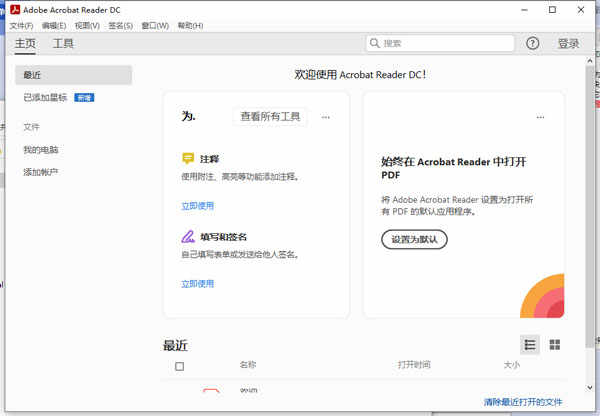Click the 登录 sign-in button
The width and height of the screenshot is (600, 416).
[x=569, y=44]
